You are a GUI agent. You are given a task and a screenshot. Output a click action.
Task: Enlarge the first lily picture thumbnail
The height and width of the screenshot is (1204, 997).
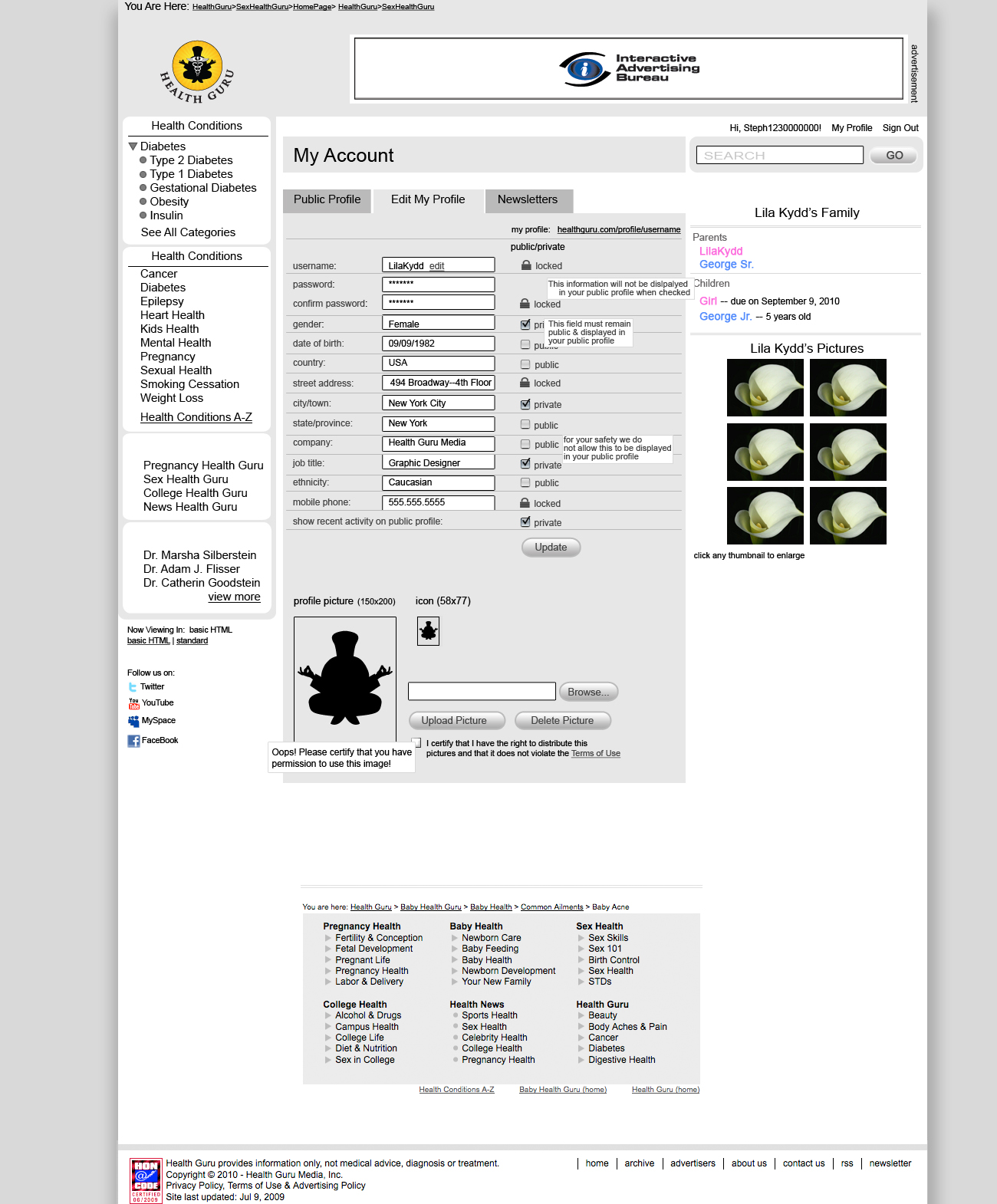[x=765, y=388]
